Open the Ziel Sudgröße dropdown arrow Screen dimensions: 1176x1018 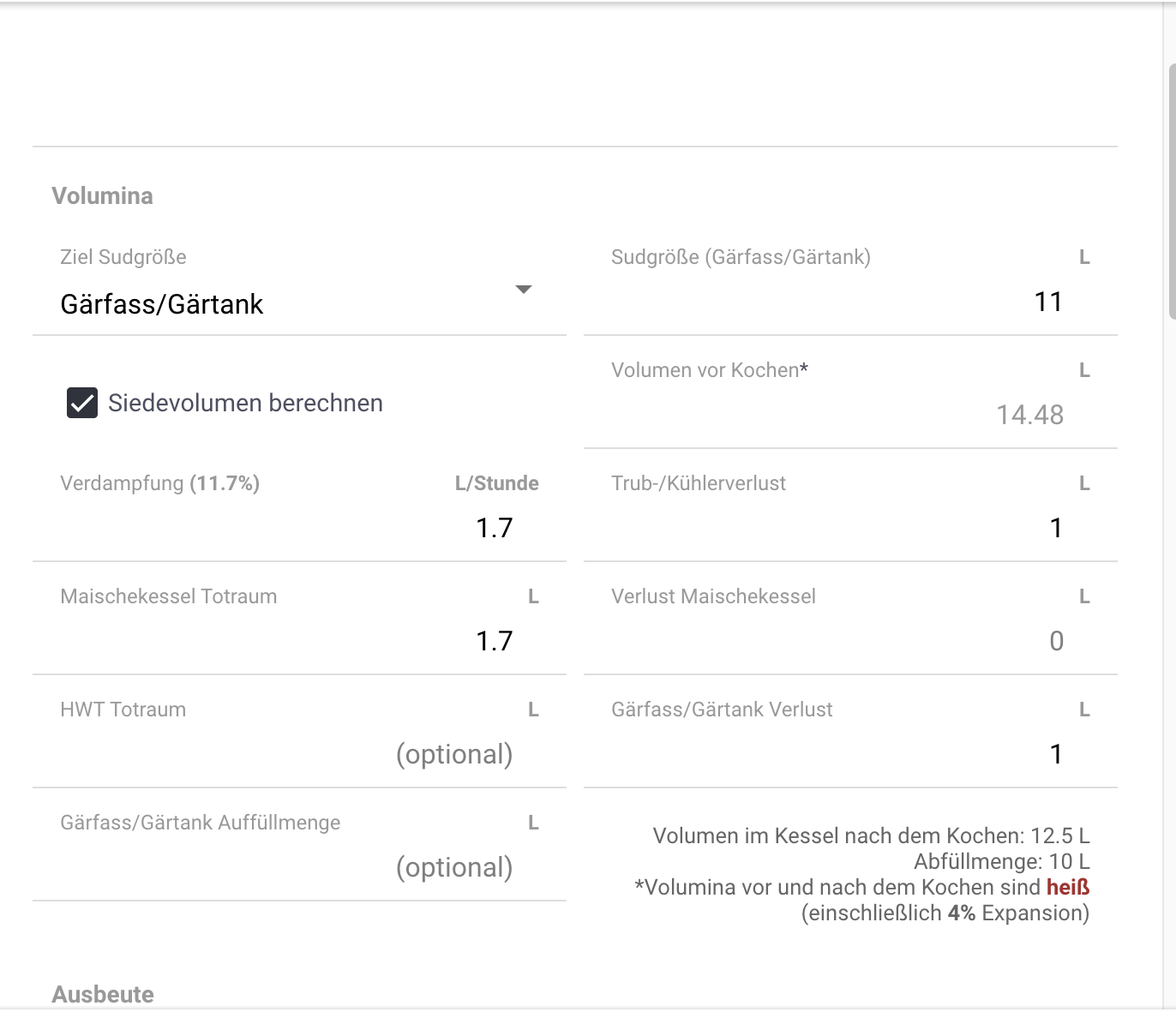(x=523, y=290)
